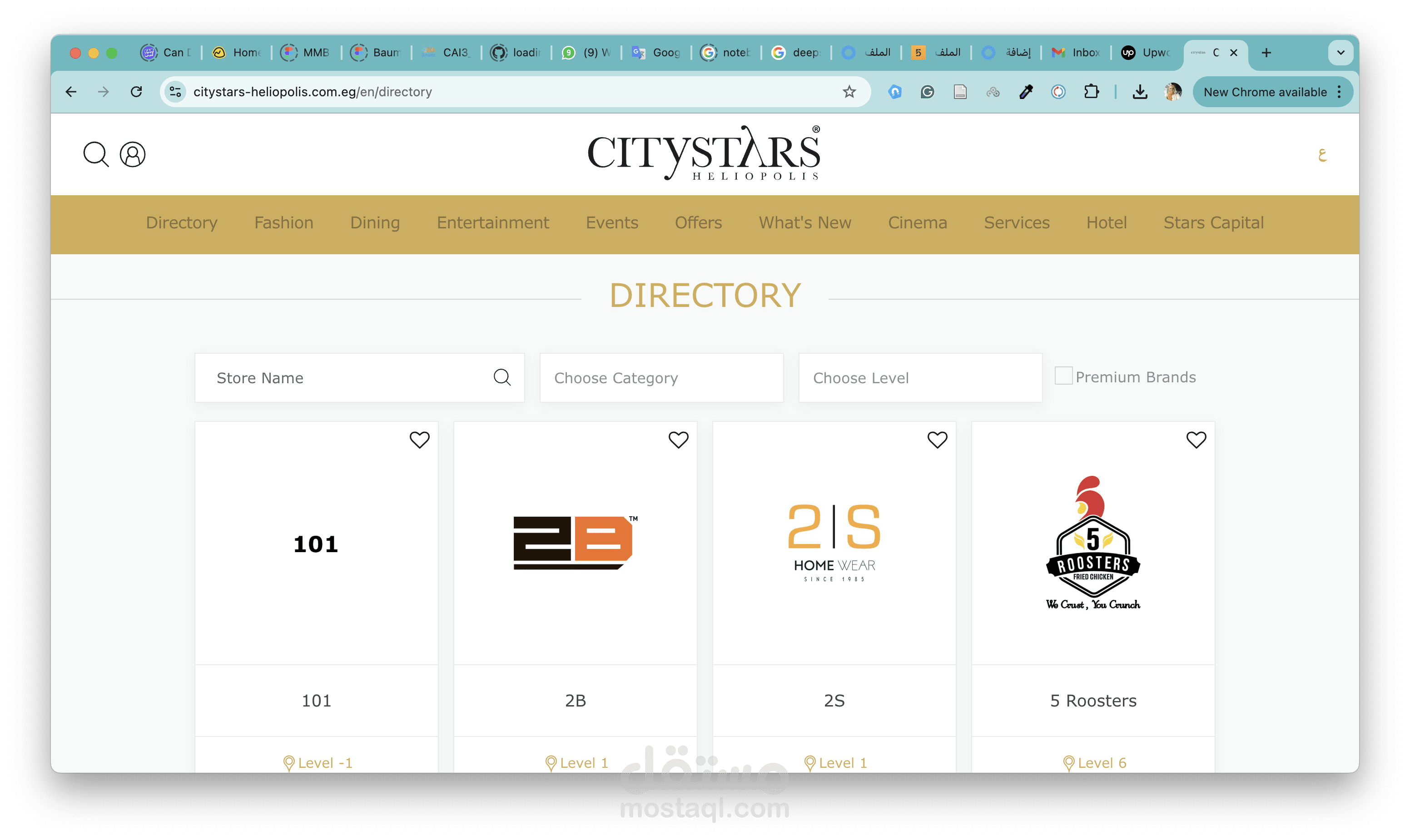The width and height of the screenshot is (1410, 840).
Task: Click the eyedropper extension icon
Action: tap(1026, 92)
